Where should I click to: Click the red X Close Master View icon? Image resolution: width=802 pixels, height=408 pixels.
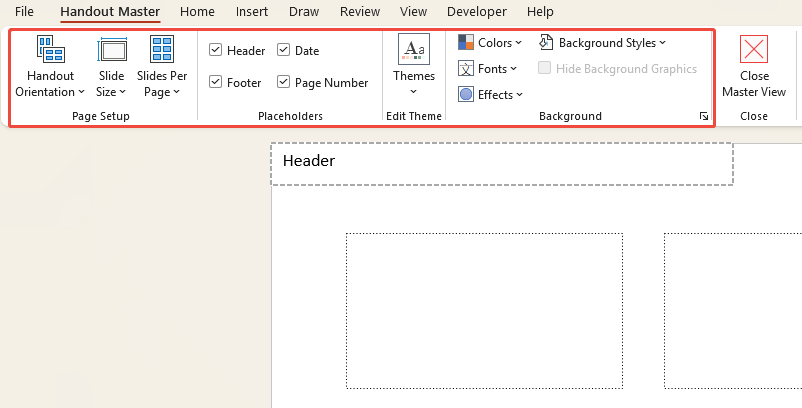(754, 49)
